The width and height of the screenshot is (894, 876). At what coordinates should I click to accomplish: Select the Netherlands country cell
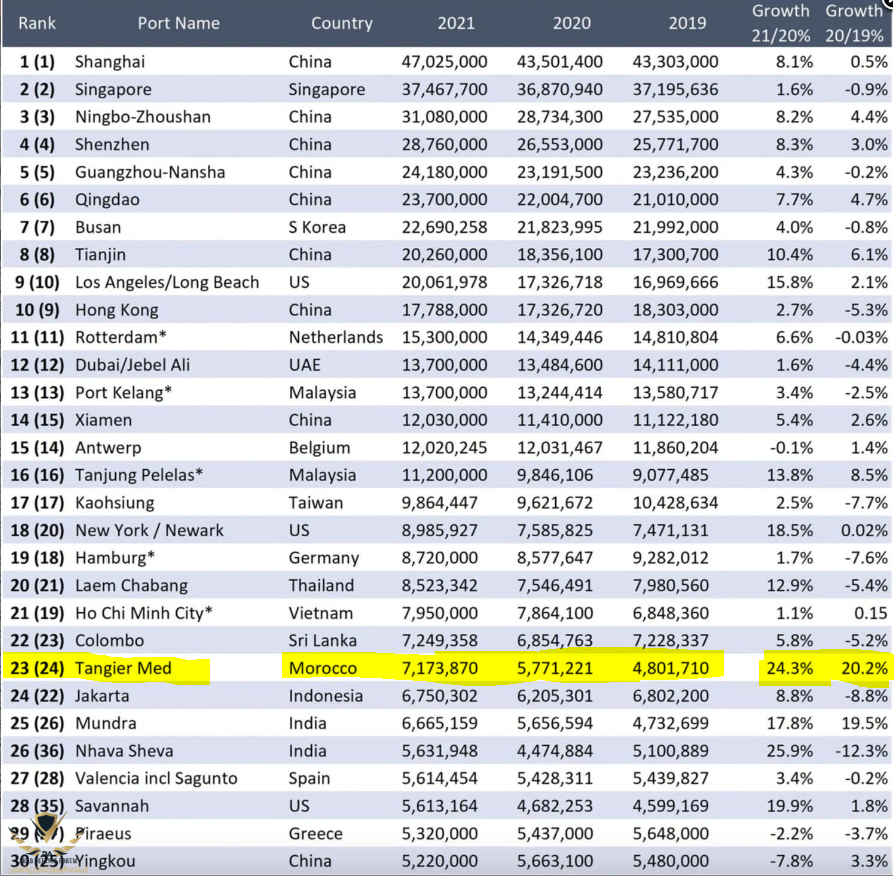[336, 337]
